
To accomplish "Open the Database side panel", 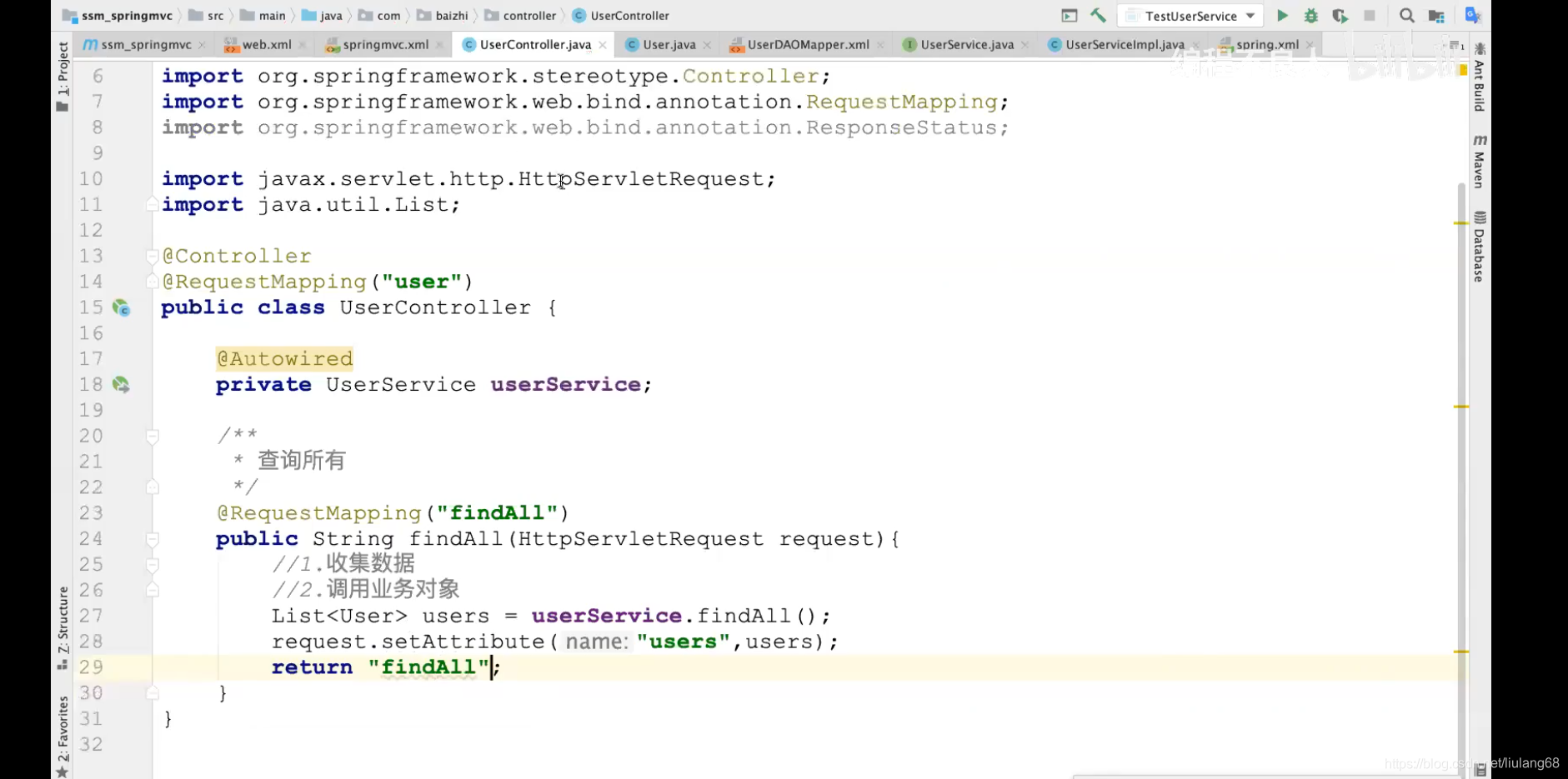I will [x=1480, y=247].
